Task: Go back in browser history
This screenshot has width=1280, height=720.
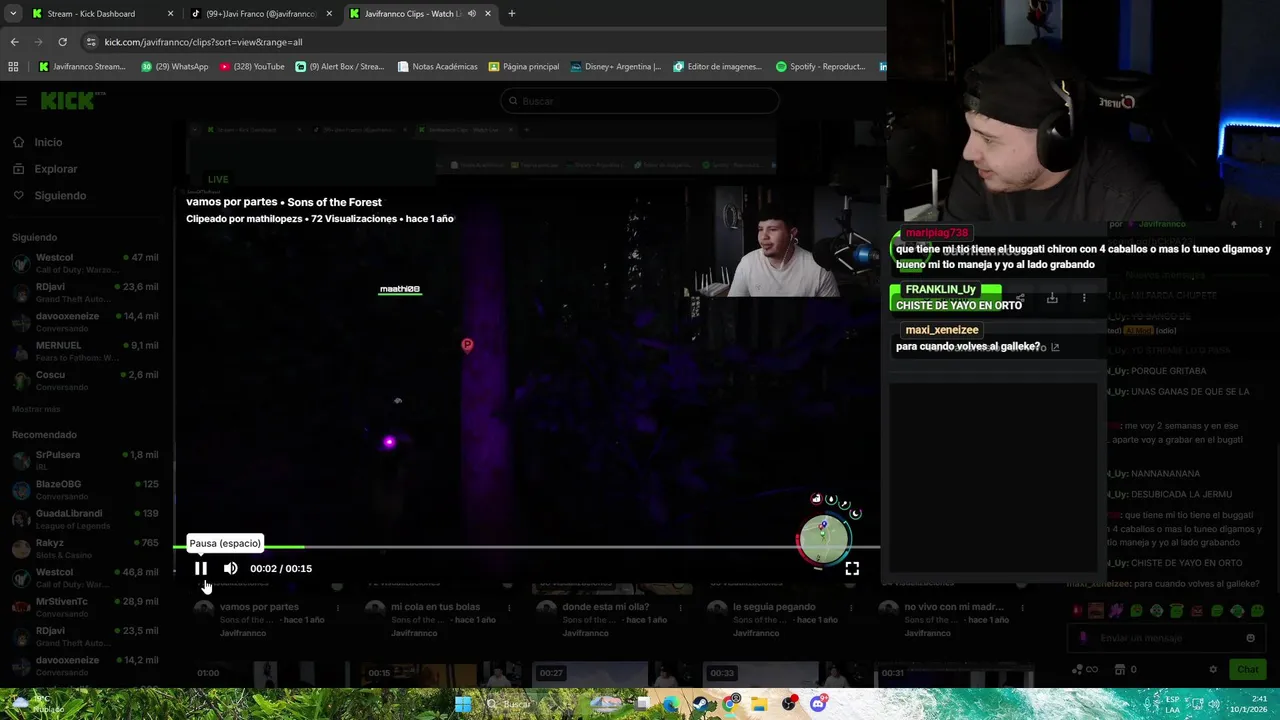Action: (x=14, y=42)
